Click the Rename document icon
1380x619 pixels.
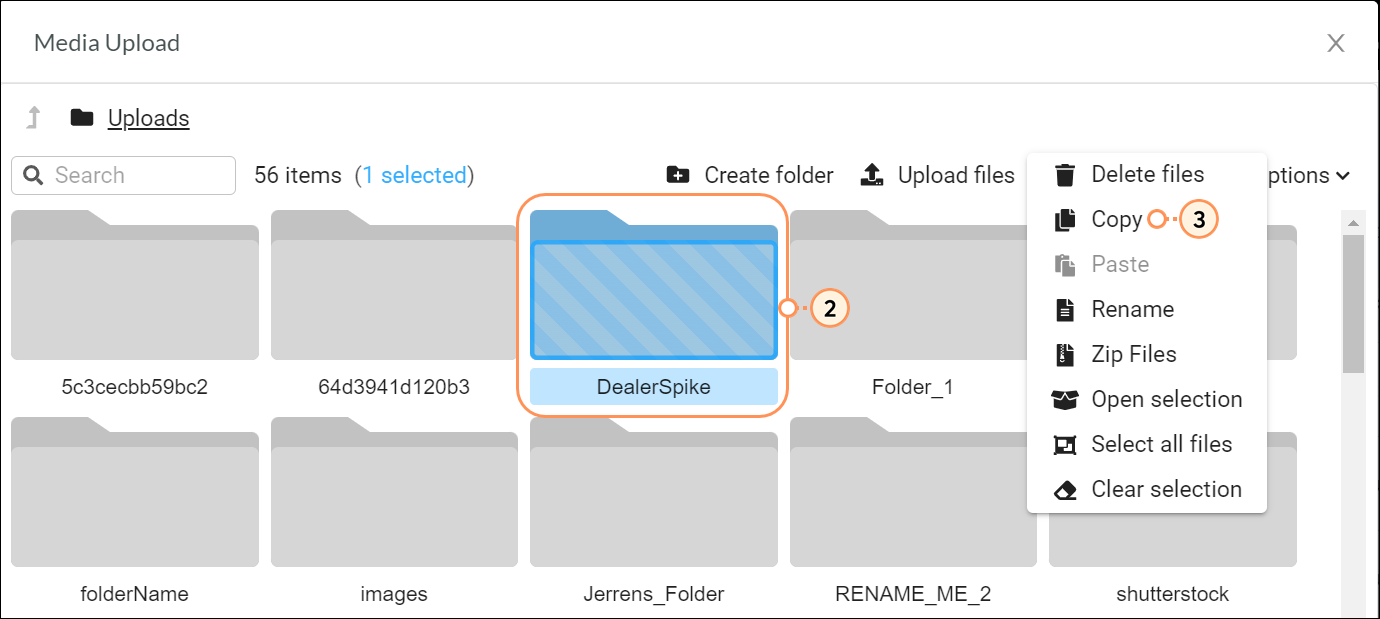pyautogui.click(x=1066, y=310)
